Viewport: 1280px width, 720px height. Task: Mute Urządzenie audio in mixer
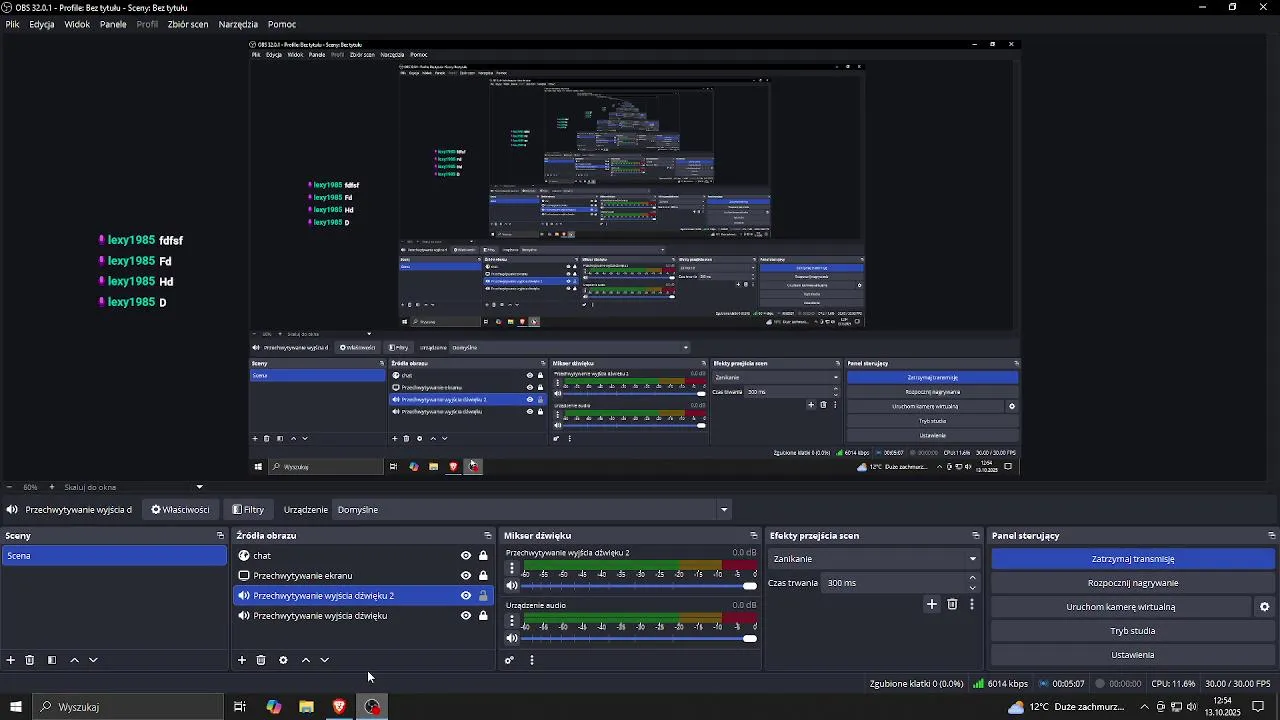[512, 638]
